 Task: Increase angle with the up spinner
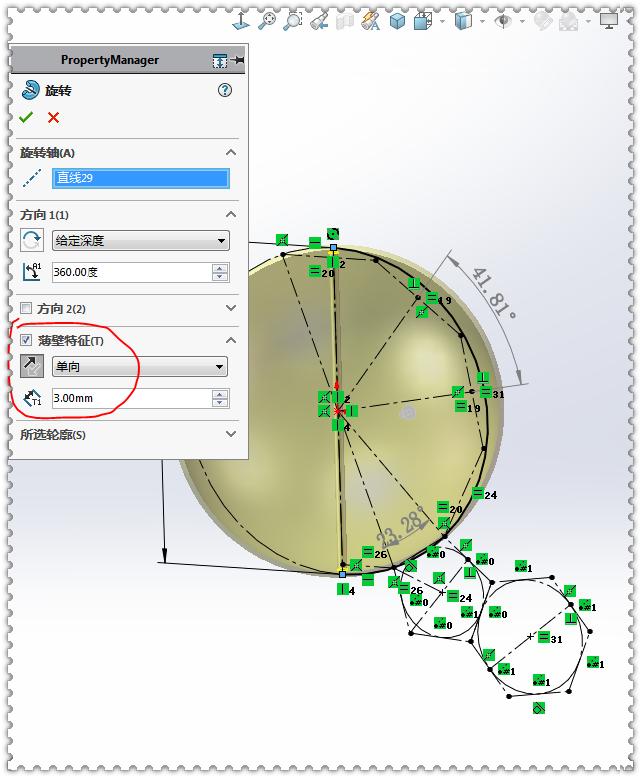(220, 267)
